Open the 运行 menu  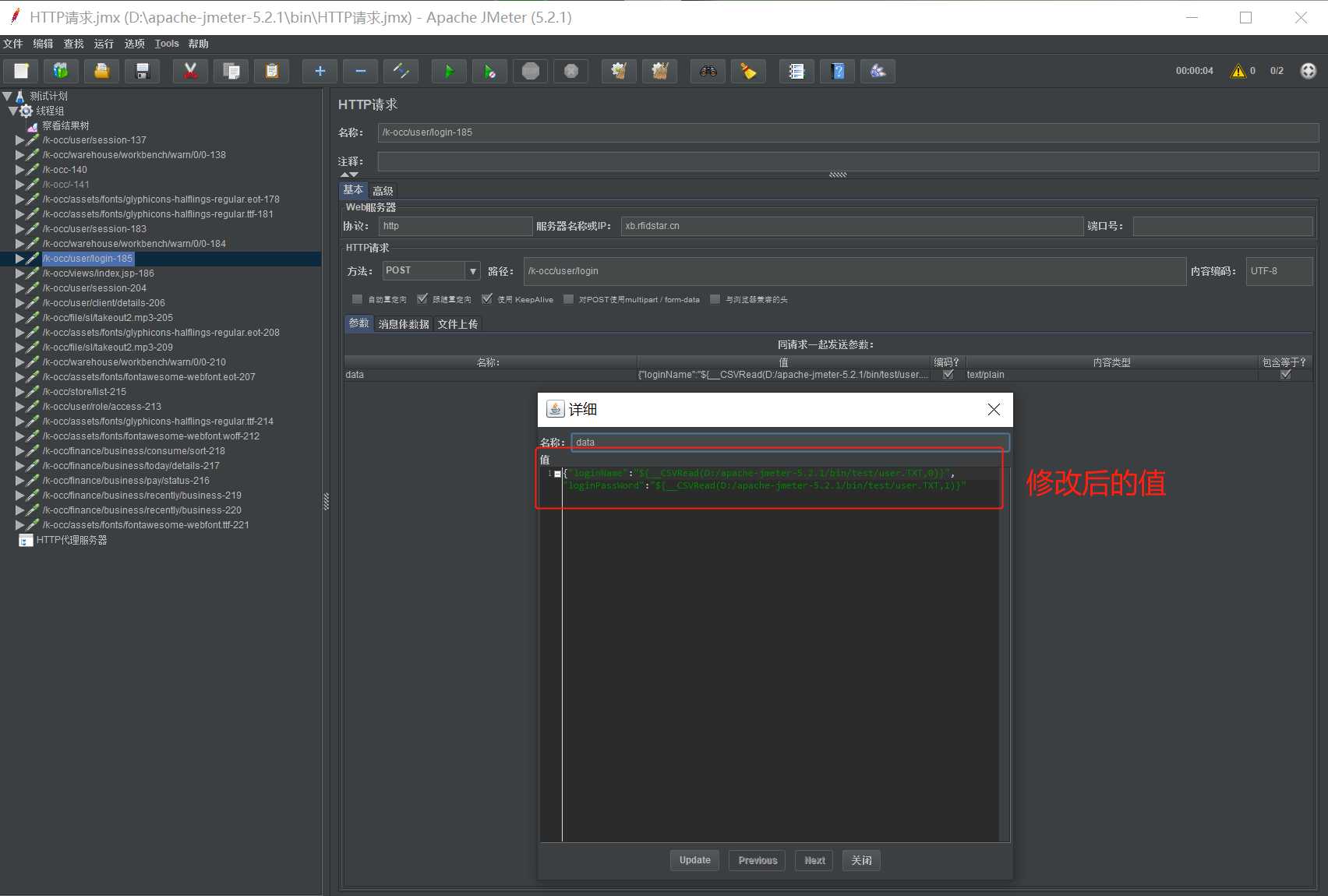[104, 44]
